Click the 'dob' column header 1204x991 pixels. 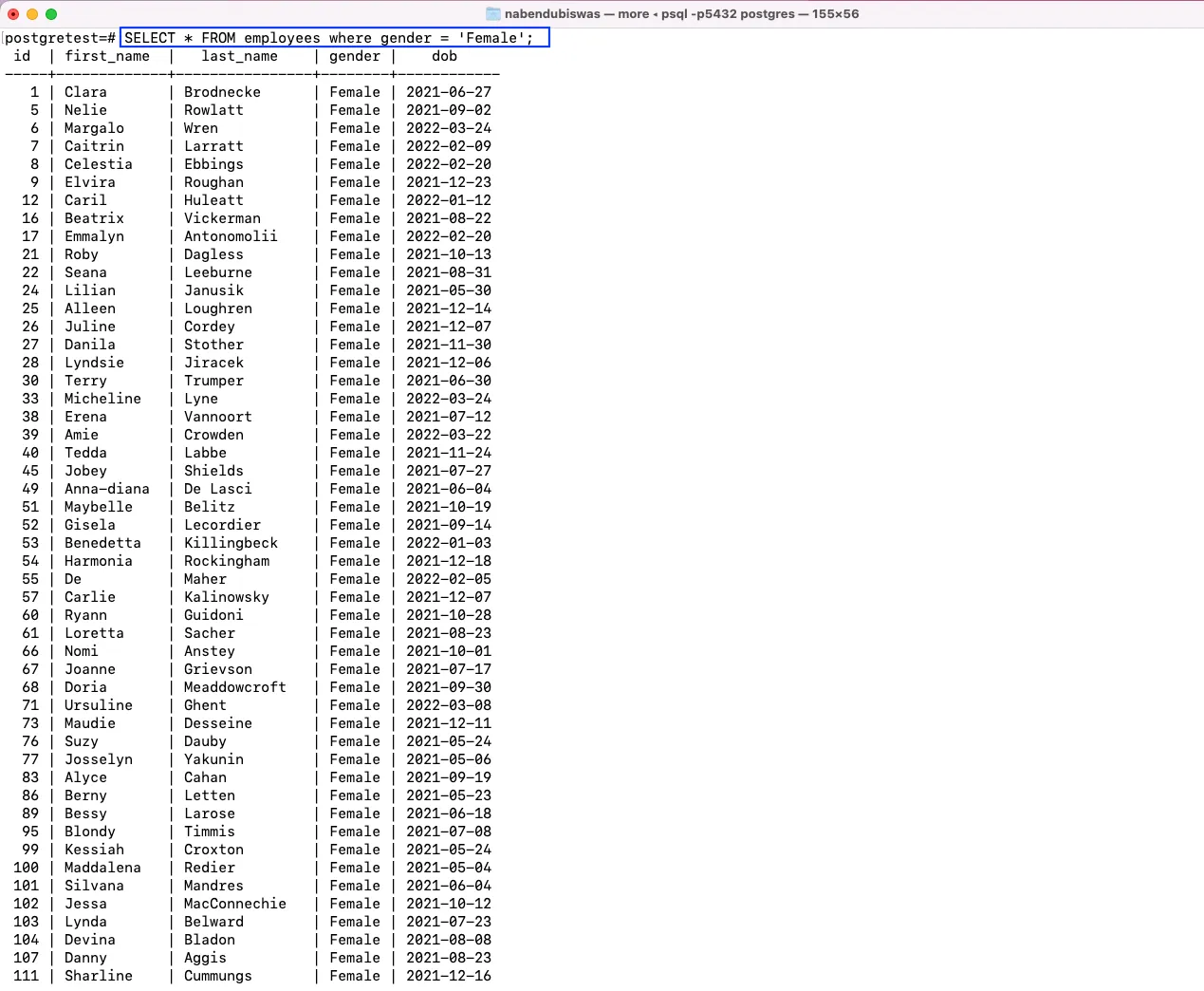click(x=444, y=56)
